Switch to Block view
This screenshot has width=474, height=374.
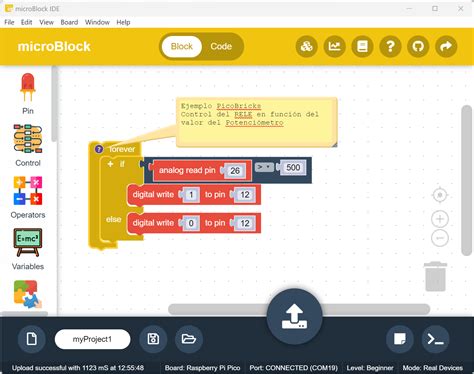(182, 46)
